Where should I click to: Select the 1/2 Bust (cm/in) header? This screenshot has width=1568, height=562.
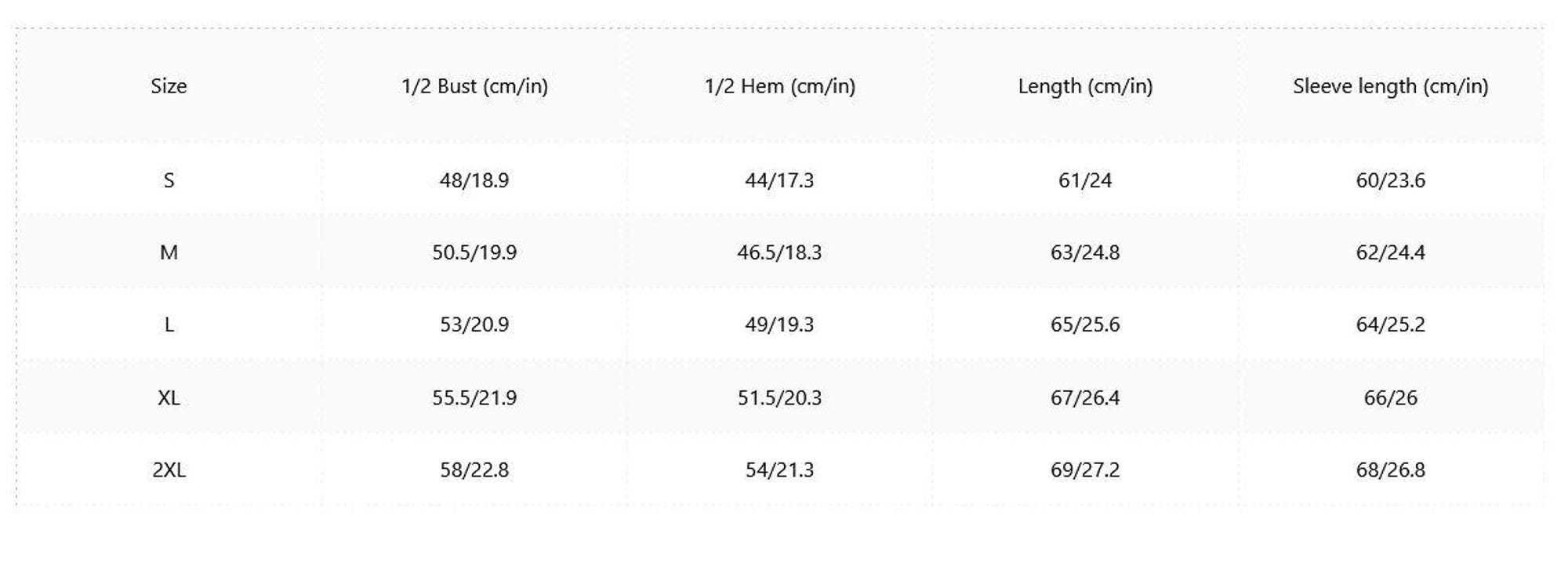click(x=474, y=86)
